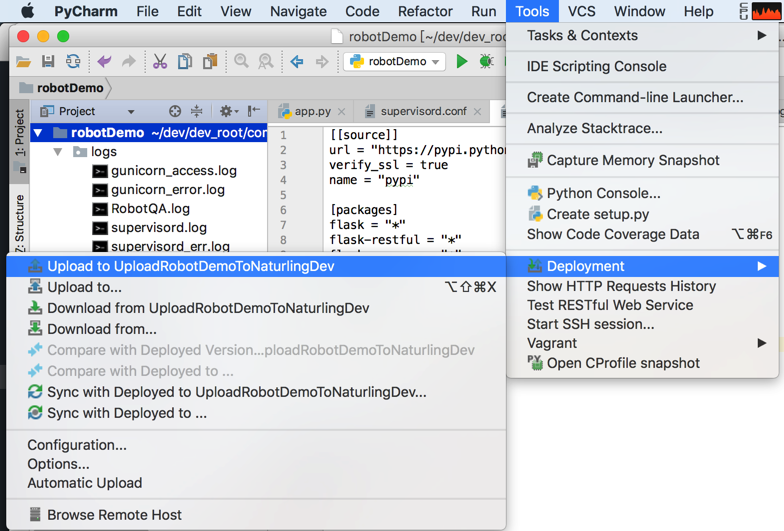This screenshot has height=531, width=784.
Task: Close the app.py editor tab
Action: 342,112
